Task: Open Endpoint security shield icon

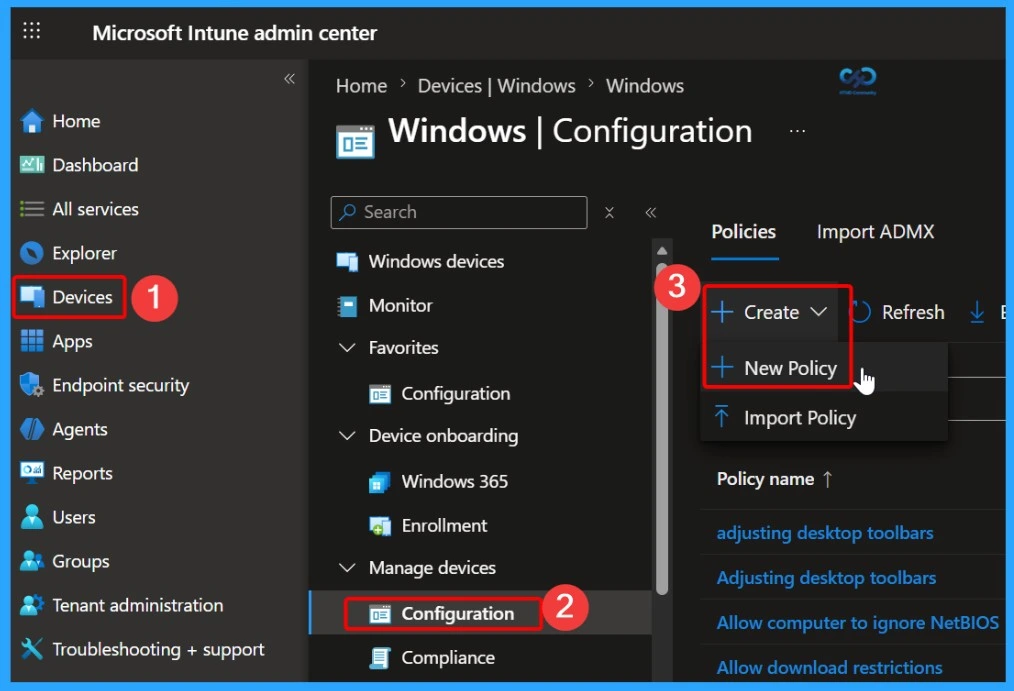Action: point(32,385)
